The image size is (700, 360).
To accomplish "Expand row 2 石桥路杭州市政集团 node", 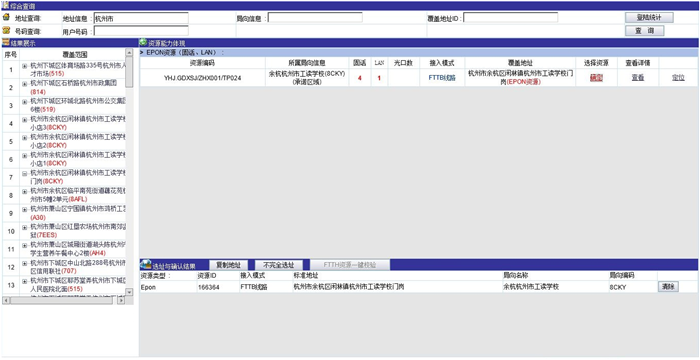I will coord(25,84).
